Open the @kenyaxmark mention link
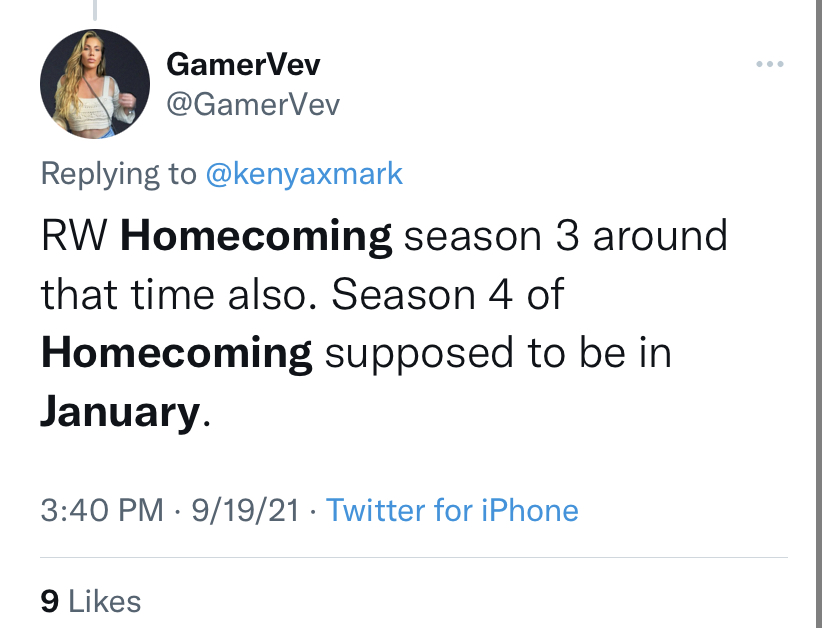The height and width of the screenshot is (628, 828). click(304, 174)
